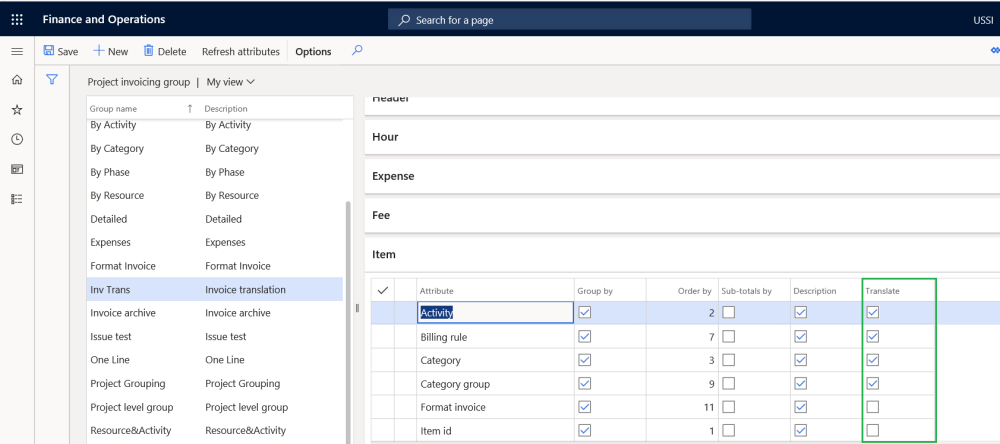Toggle Sub-totals by for Category row
The width and height of the screenshot is (1000, 444).
729,360
